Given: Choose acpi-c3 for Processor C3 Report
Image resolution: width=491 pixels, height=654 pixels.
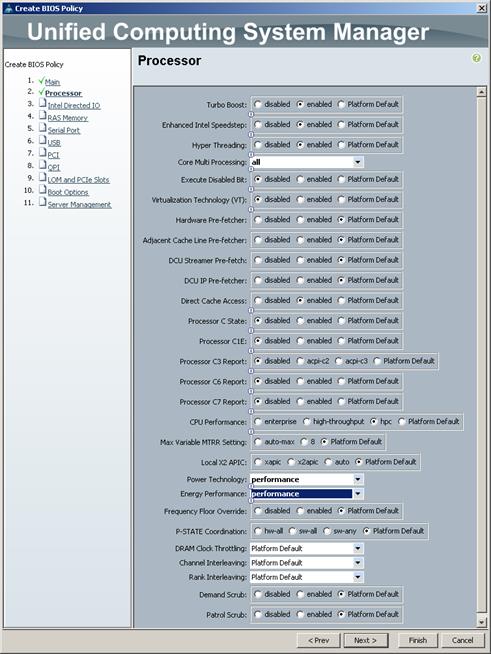Looking at the screenshot, I should (x=339, y=361).
